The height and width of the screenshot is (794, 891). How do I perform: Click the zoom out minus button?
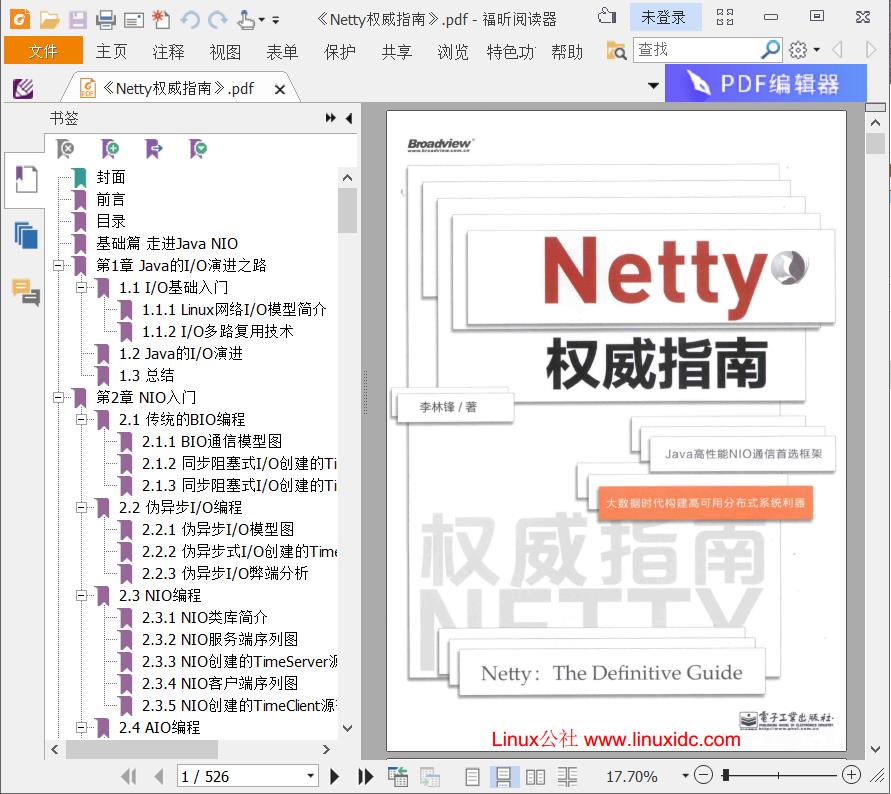[703, 775]
